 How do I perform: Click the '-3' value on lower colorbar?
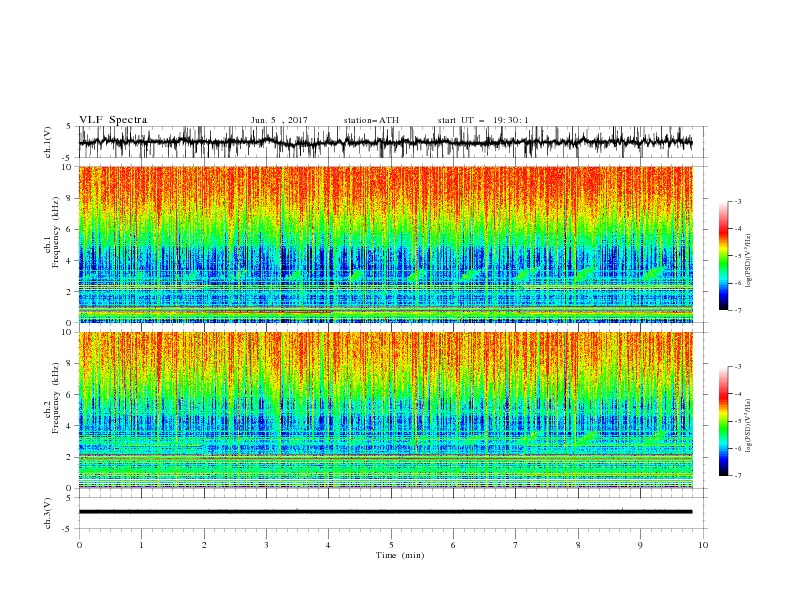point(738,367)
